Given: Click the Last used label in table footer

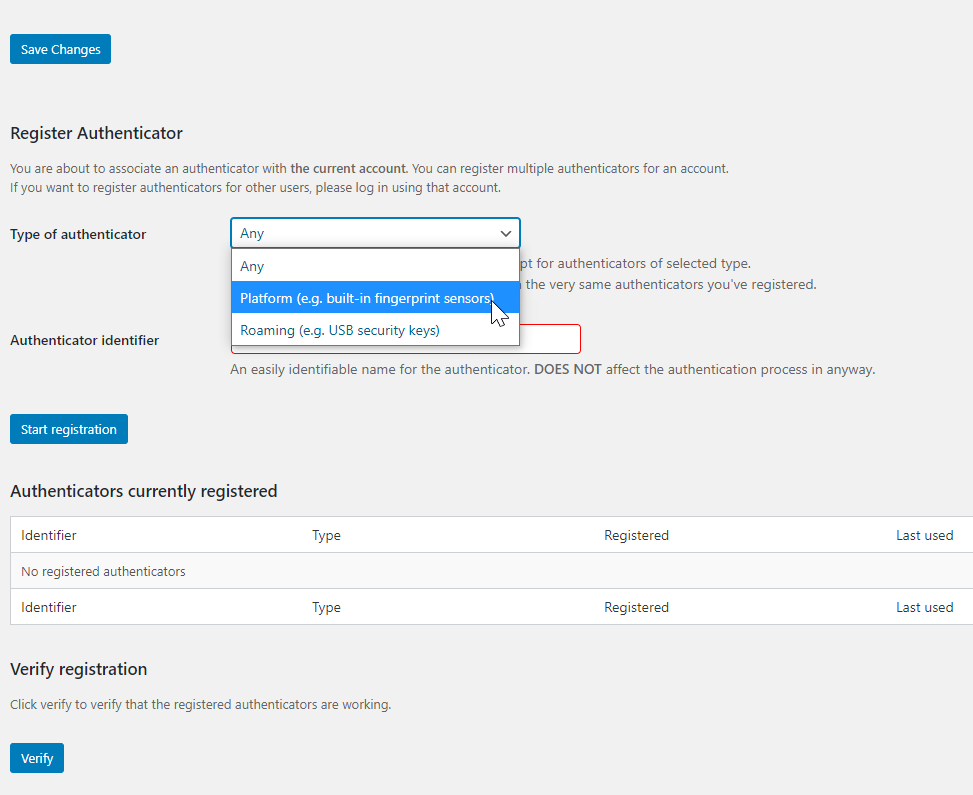Looking at the screenshot, I should 924,607.
